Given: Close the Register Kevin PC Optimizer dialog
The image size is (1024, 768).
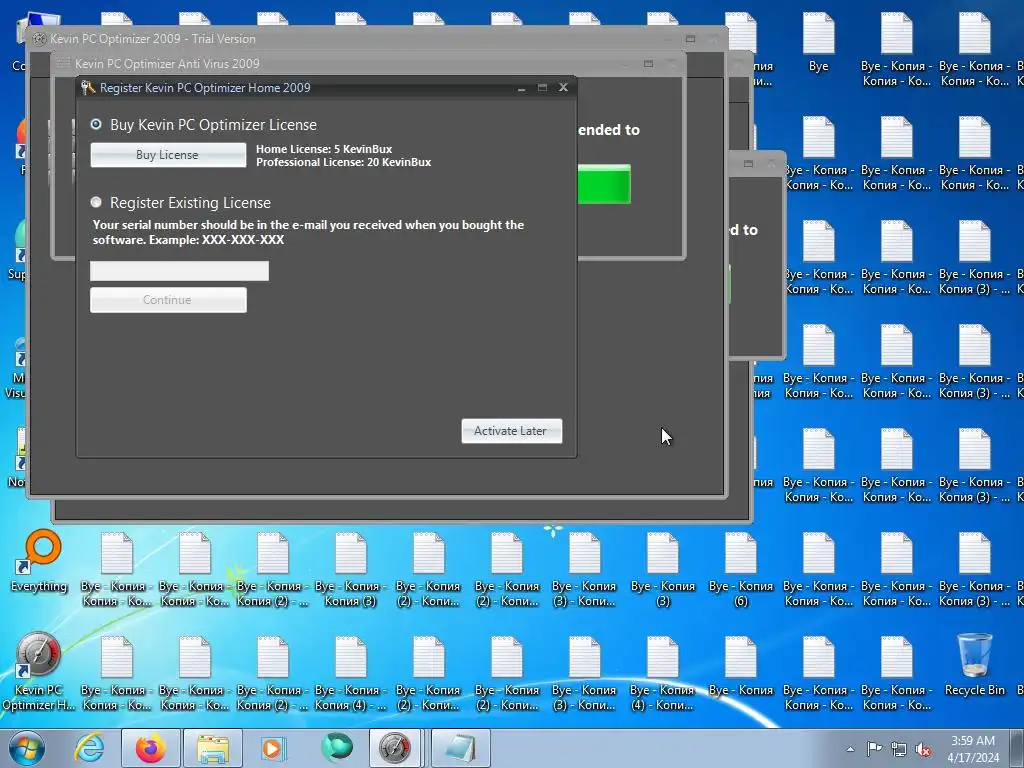Looking at the screenshot, I should click(563, 87).
